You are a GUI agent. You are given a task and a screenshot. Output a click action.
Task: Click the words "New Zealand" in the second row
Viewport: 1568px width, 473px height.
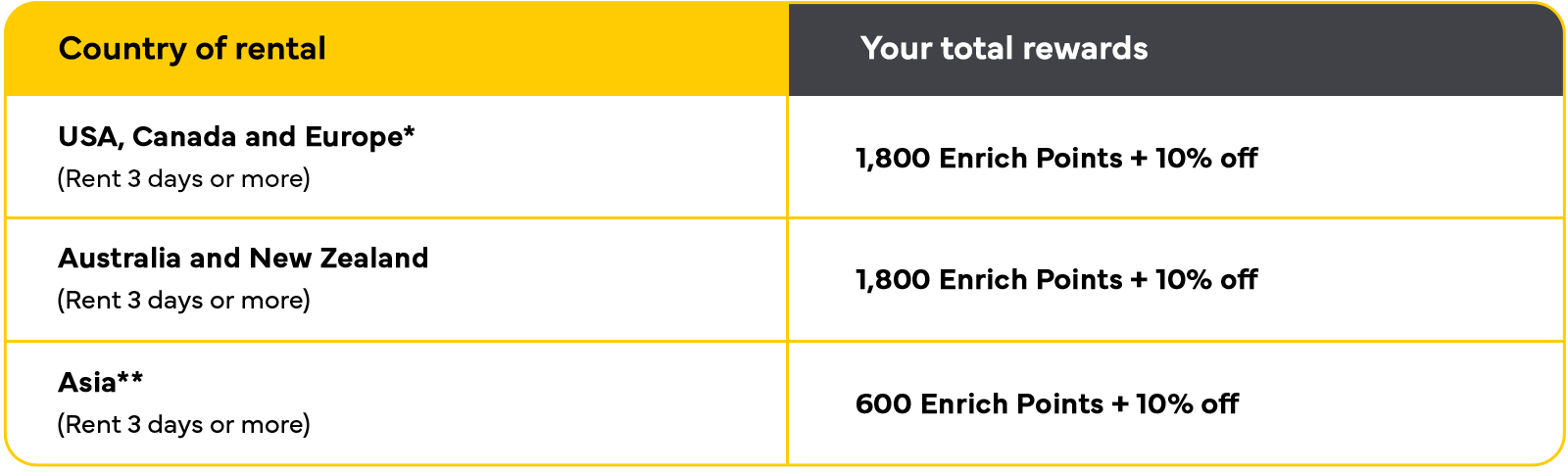pos(339,259)
